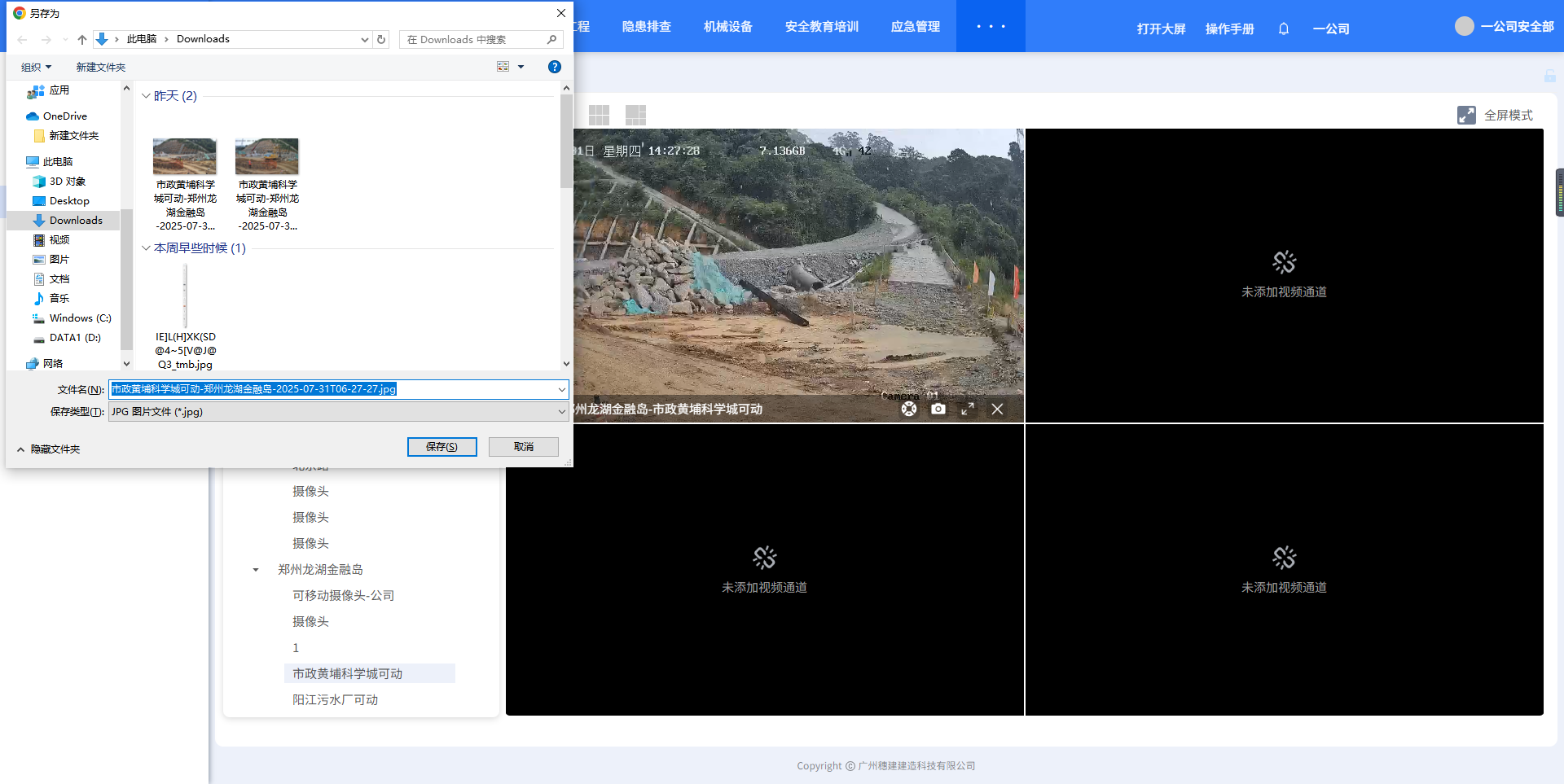Select the uniform grid layout icon
The width and height of the screenshot is (1564, 784).
(x=599, y=115)
